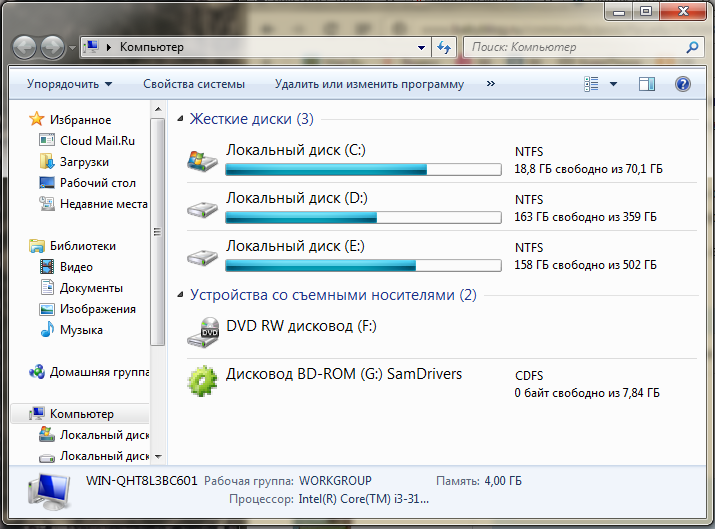This screenshot has height=529, width=715.
Task: Select the BD-ROM (G:) SamDrivers gear icon
Action: pyautogui.click(x=202, y=381)
